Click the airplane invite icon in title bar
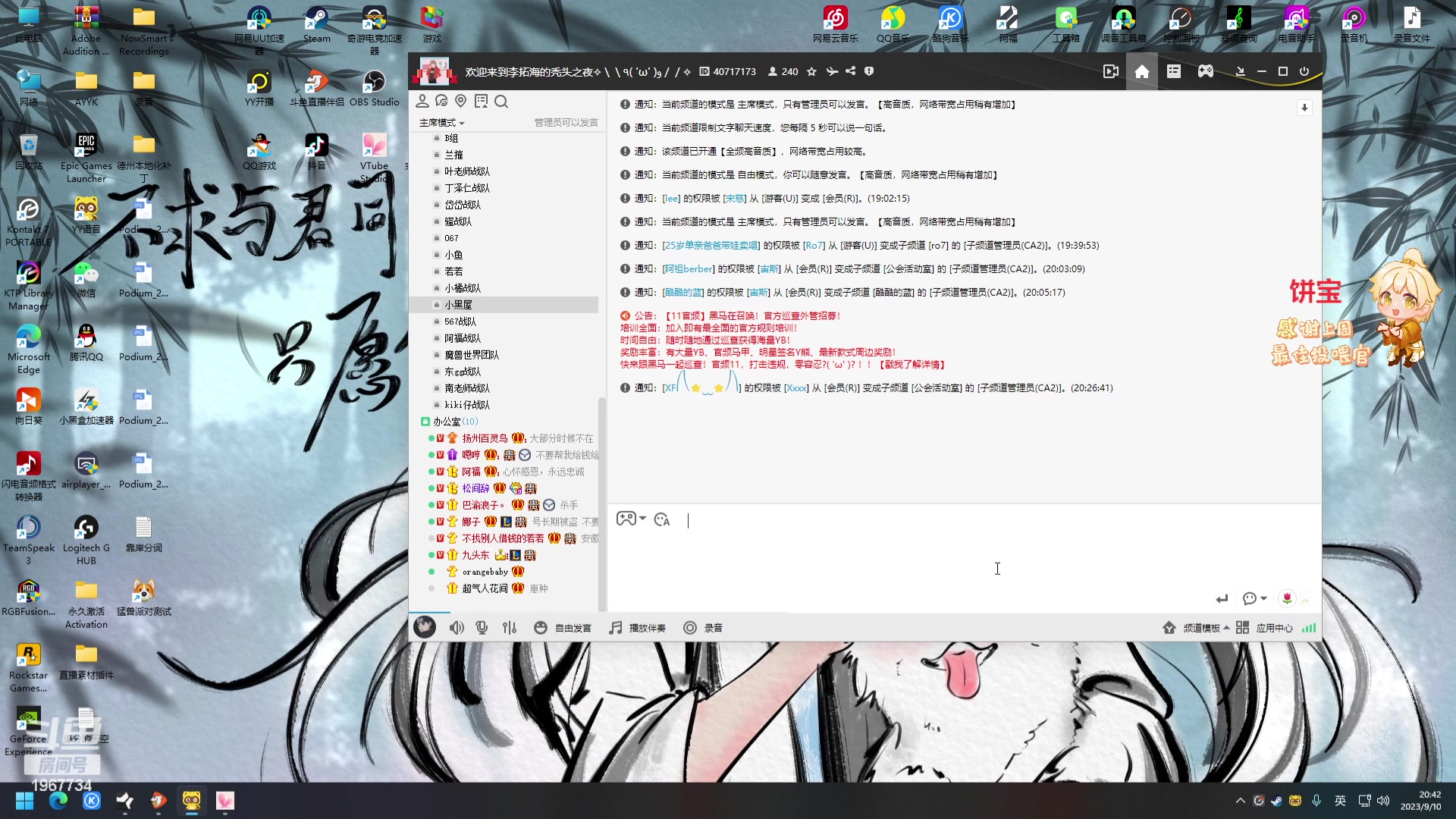 [x=832, y=71]
